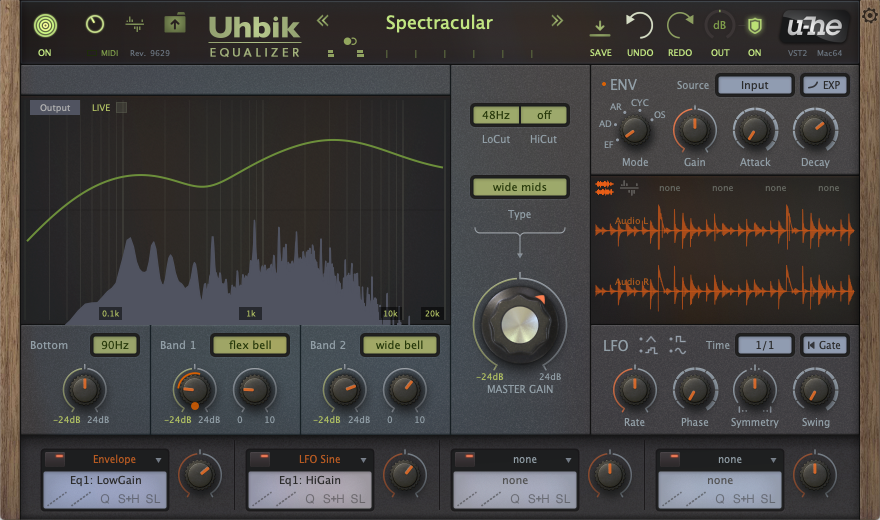Open the third slot none source dropdown
Screen dimensions: 880x520
pyautogui.click(x=568, y=460)
